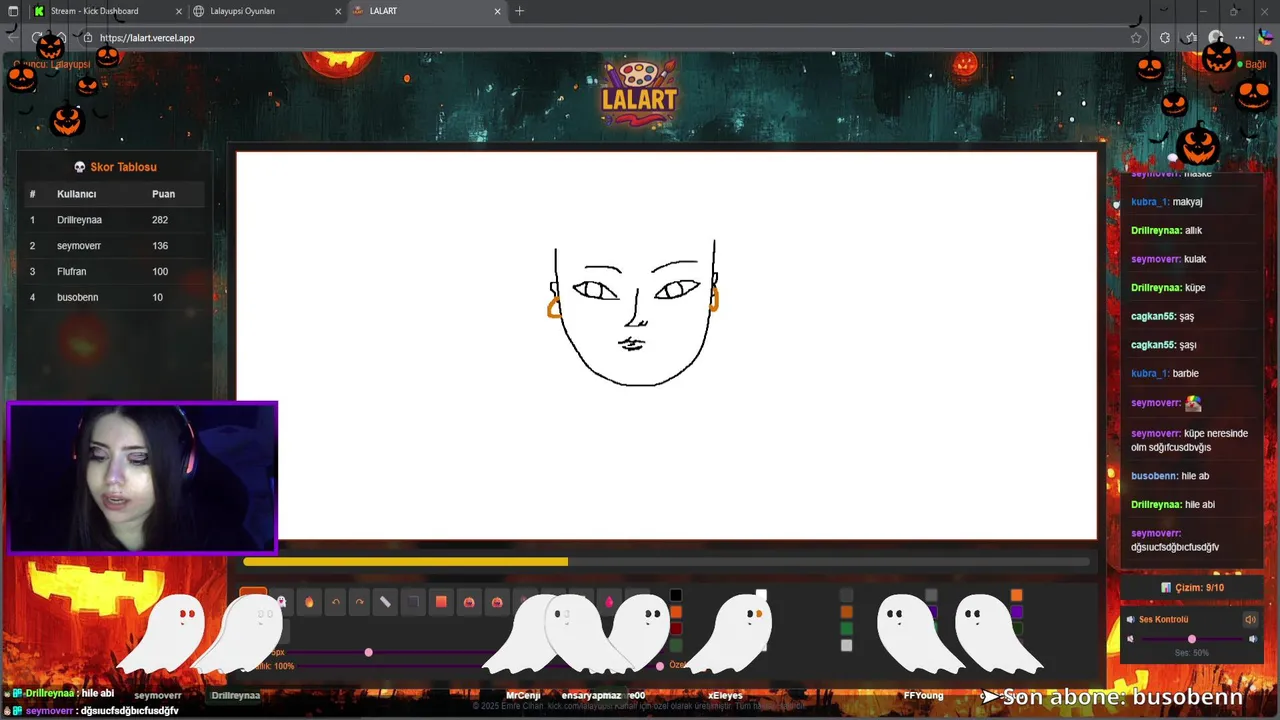The image size is (1280, 720).
Task: Pick the white color swatch
Action: [761, 596]
